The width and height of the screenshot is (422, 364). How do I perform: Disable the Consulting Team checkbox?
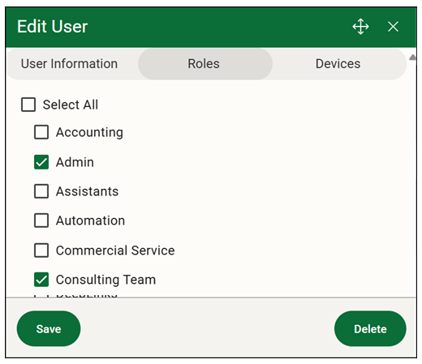(x=41, y=280)
